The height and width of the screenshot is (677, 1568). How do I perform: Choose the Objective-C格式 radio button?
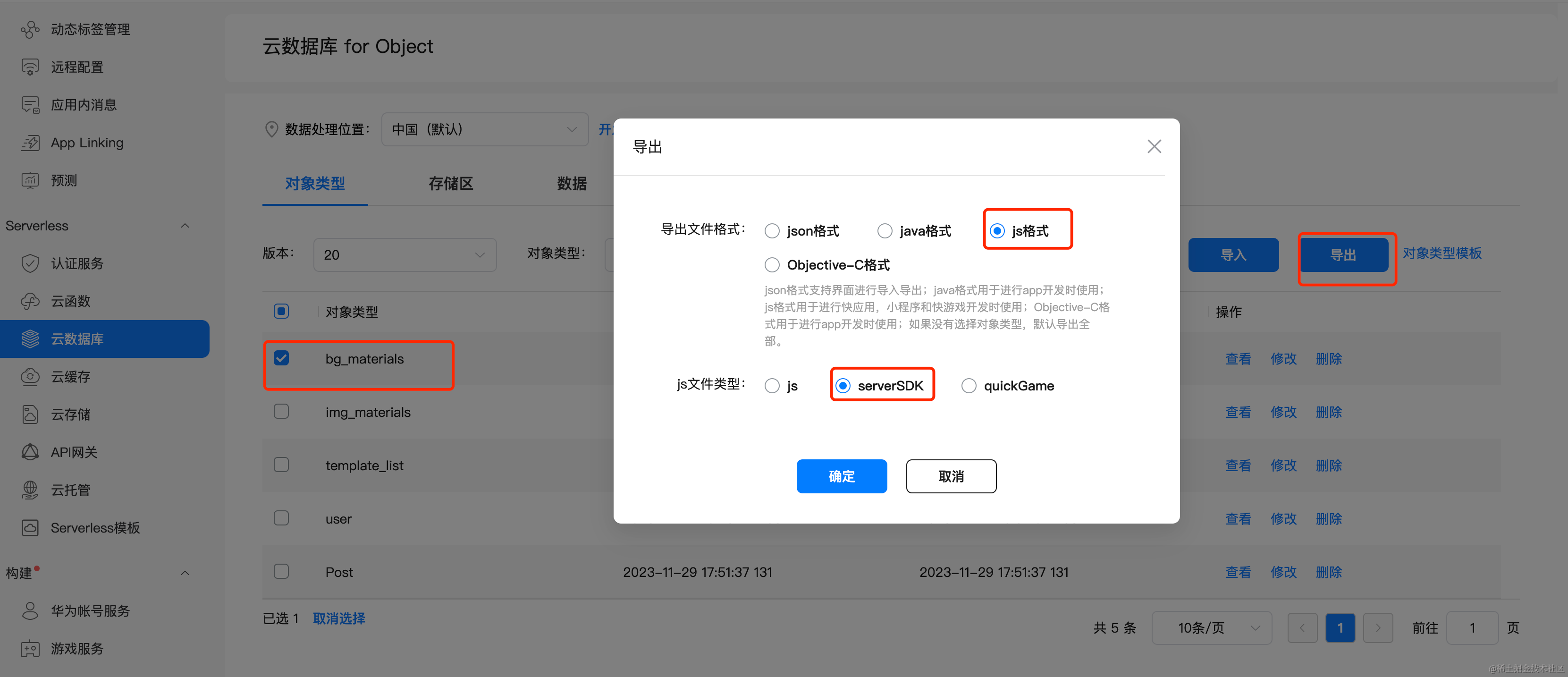[772, 265]
